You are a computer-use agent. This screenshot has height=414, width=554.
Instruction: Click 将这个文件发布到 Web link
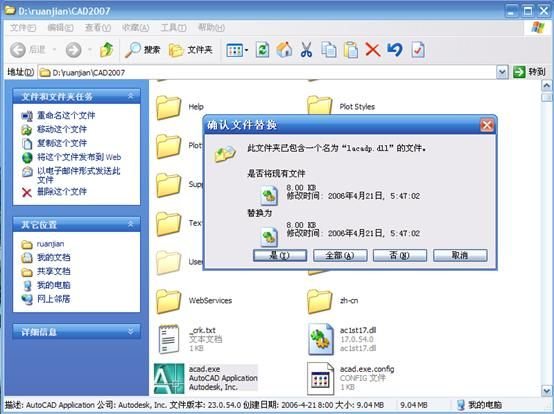point(79,157)
